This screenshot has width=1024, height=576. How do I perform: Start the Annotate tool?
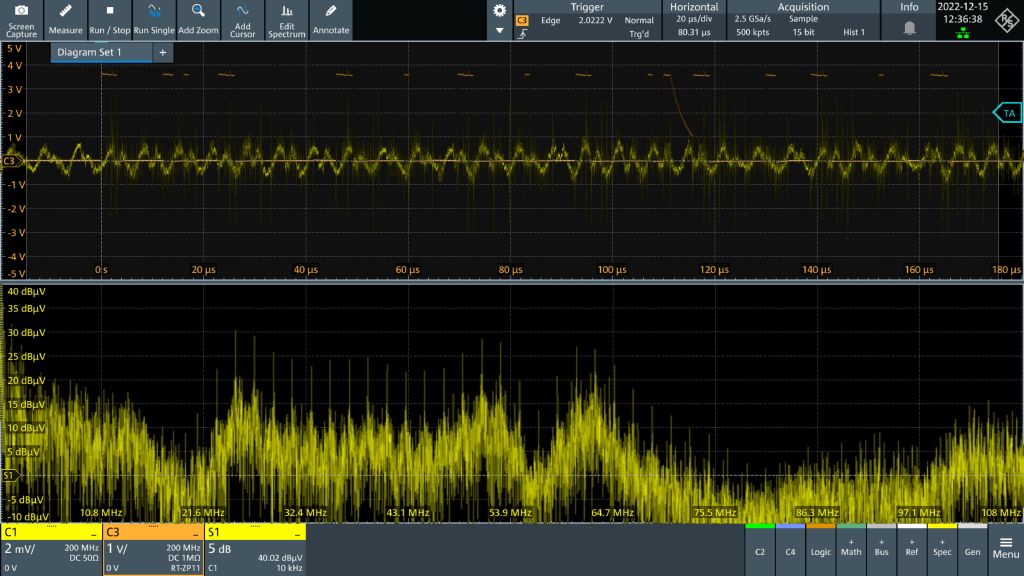point(330,18)
